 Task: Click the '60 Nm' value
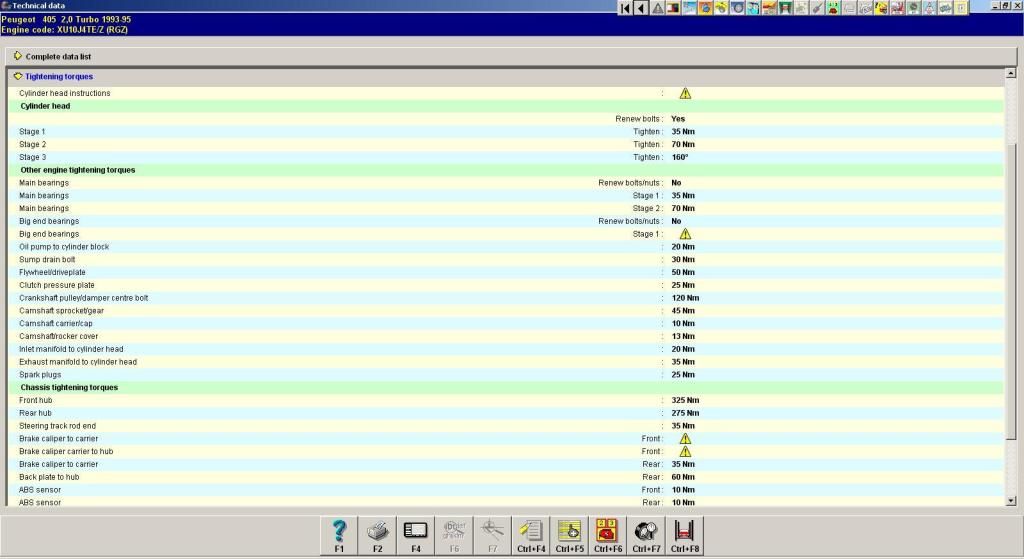(x=683, y=477)
